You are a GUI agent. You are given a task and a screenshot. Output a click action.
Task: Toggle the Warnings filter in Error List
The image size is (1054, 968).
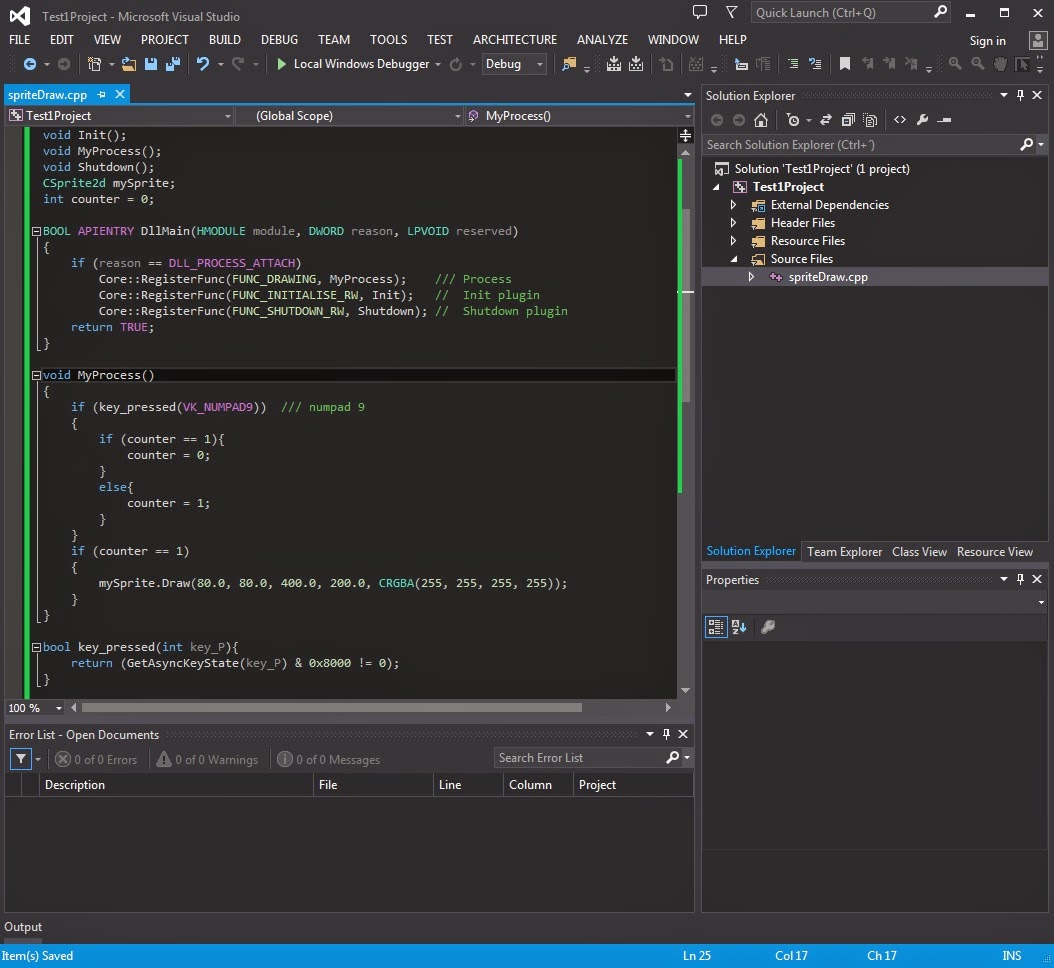pos(207,760)
